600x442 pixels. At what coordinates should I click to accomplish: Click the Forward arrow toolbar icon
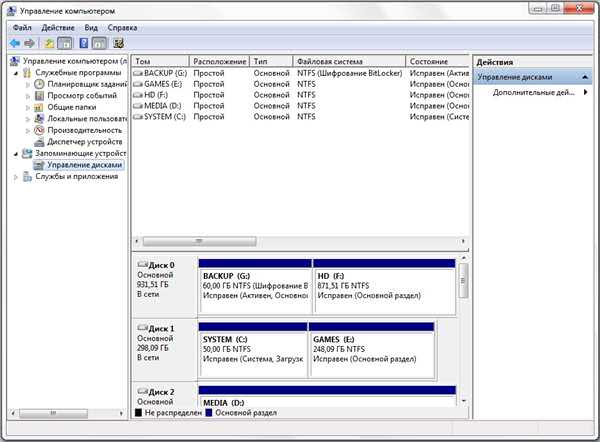[29, 43]
